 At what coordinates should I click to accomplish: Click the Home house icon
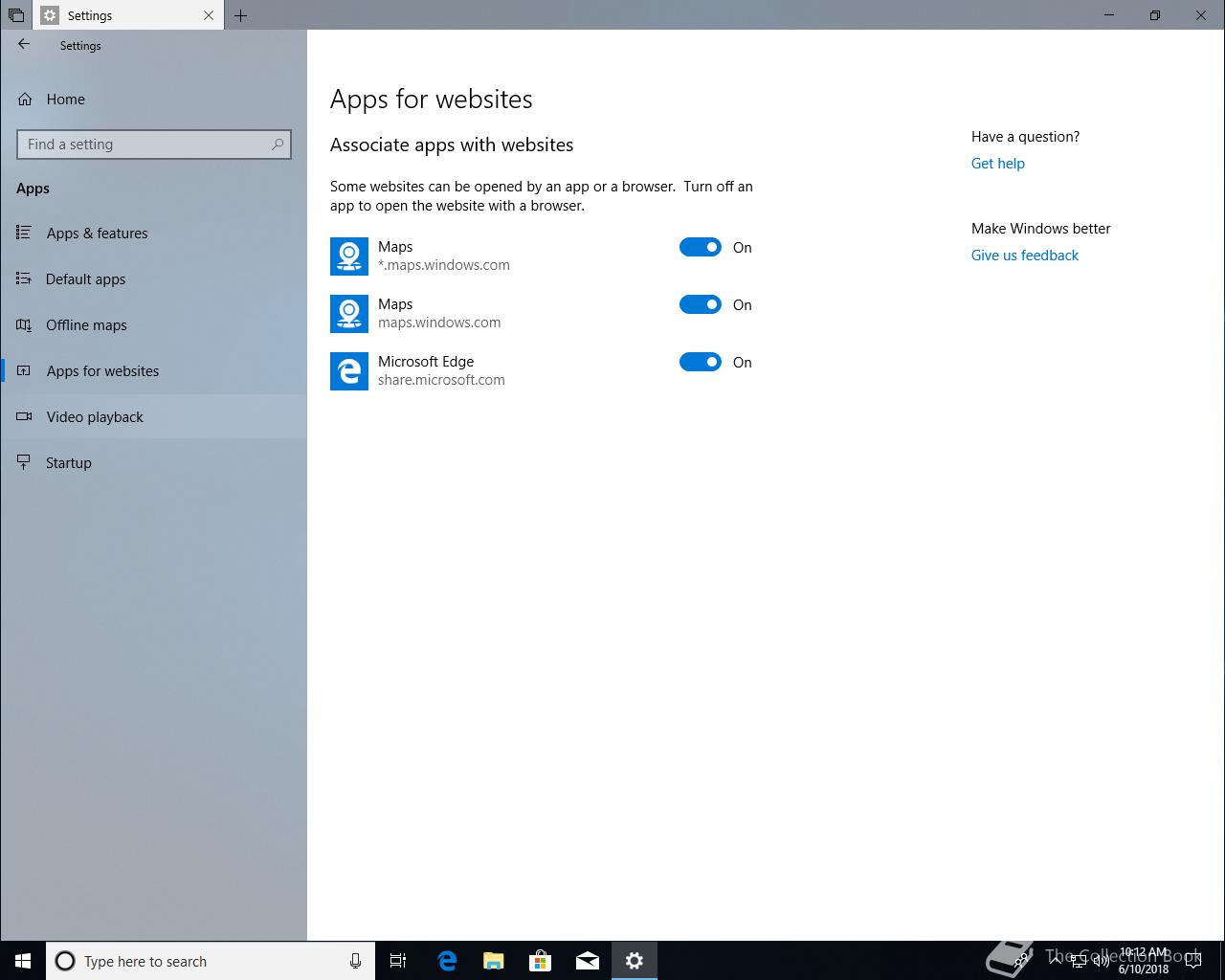click(25, 99)
